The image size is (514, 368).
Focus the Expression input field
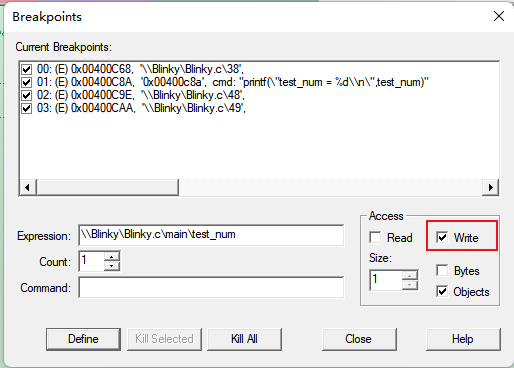[x=211, y=235]
